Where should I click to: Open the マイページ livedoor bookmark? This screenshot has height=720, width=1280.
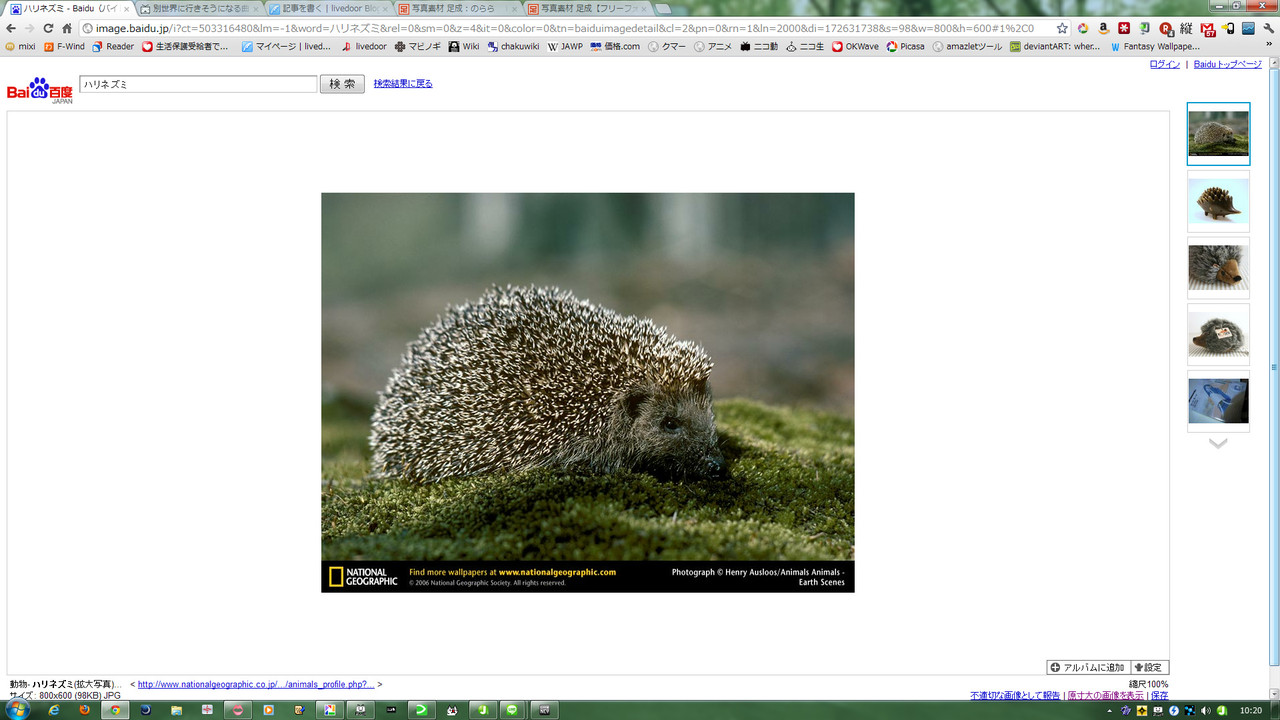286,46
